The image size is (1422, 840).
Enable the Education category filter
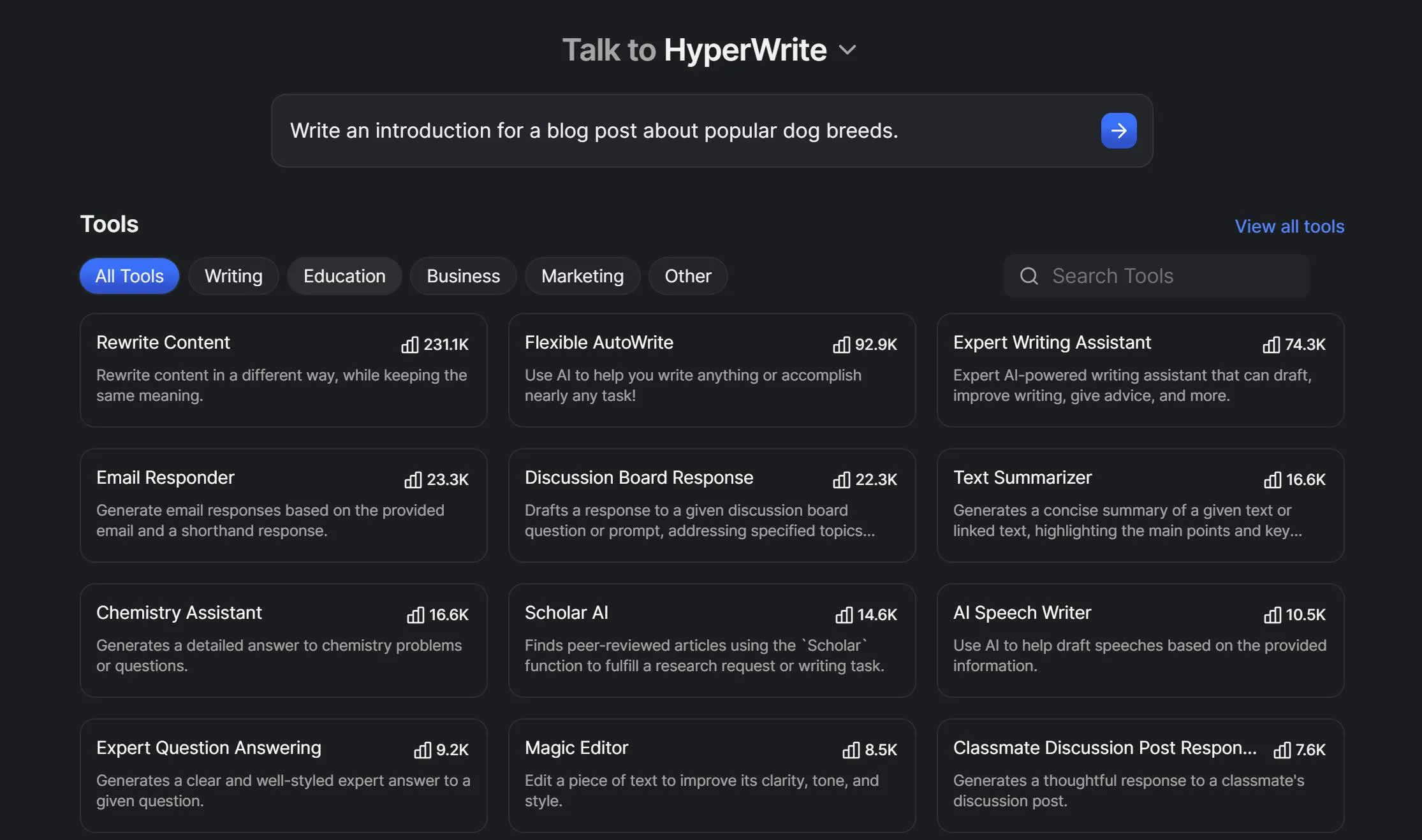pos(344,275)
